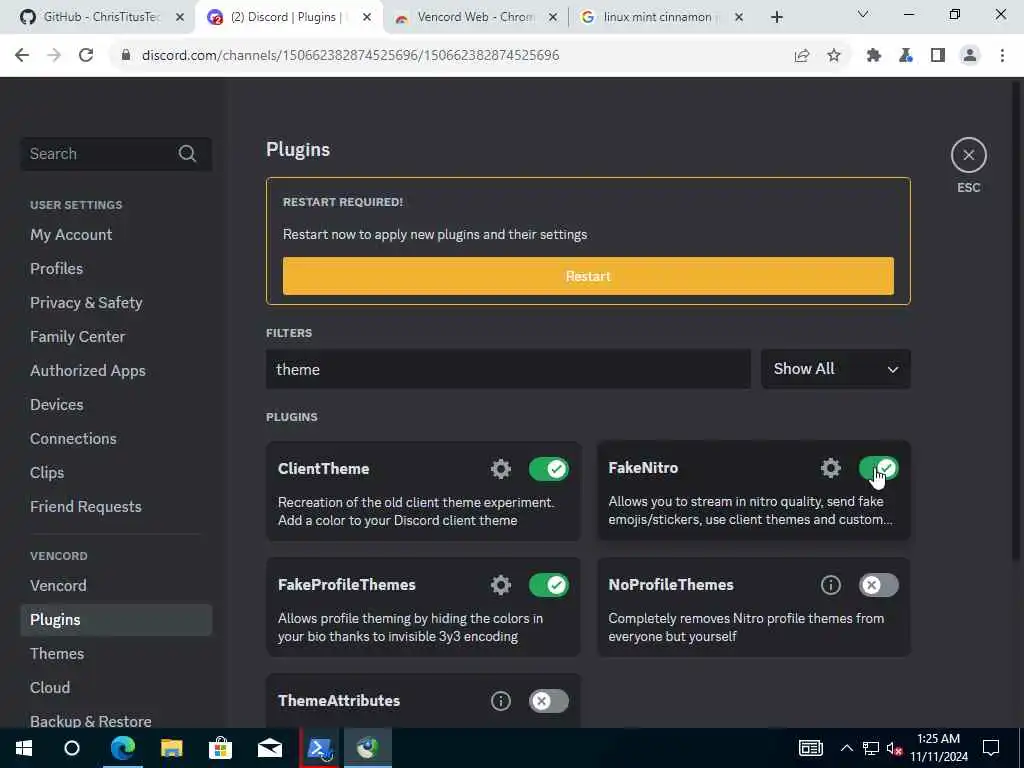Open PowerShell from taskbar
The image size is (1024, 768).
319,748
